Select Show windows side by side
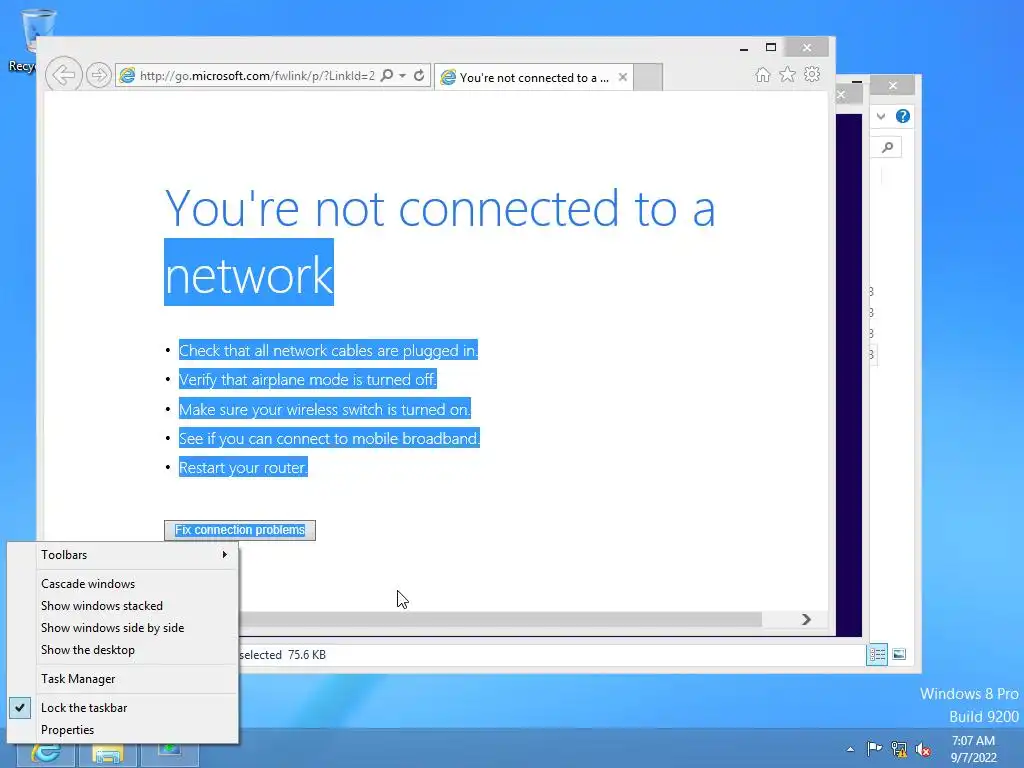The image size is (1024, 768). pyautogui.click(x=112, y=628)
